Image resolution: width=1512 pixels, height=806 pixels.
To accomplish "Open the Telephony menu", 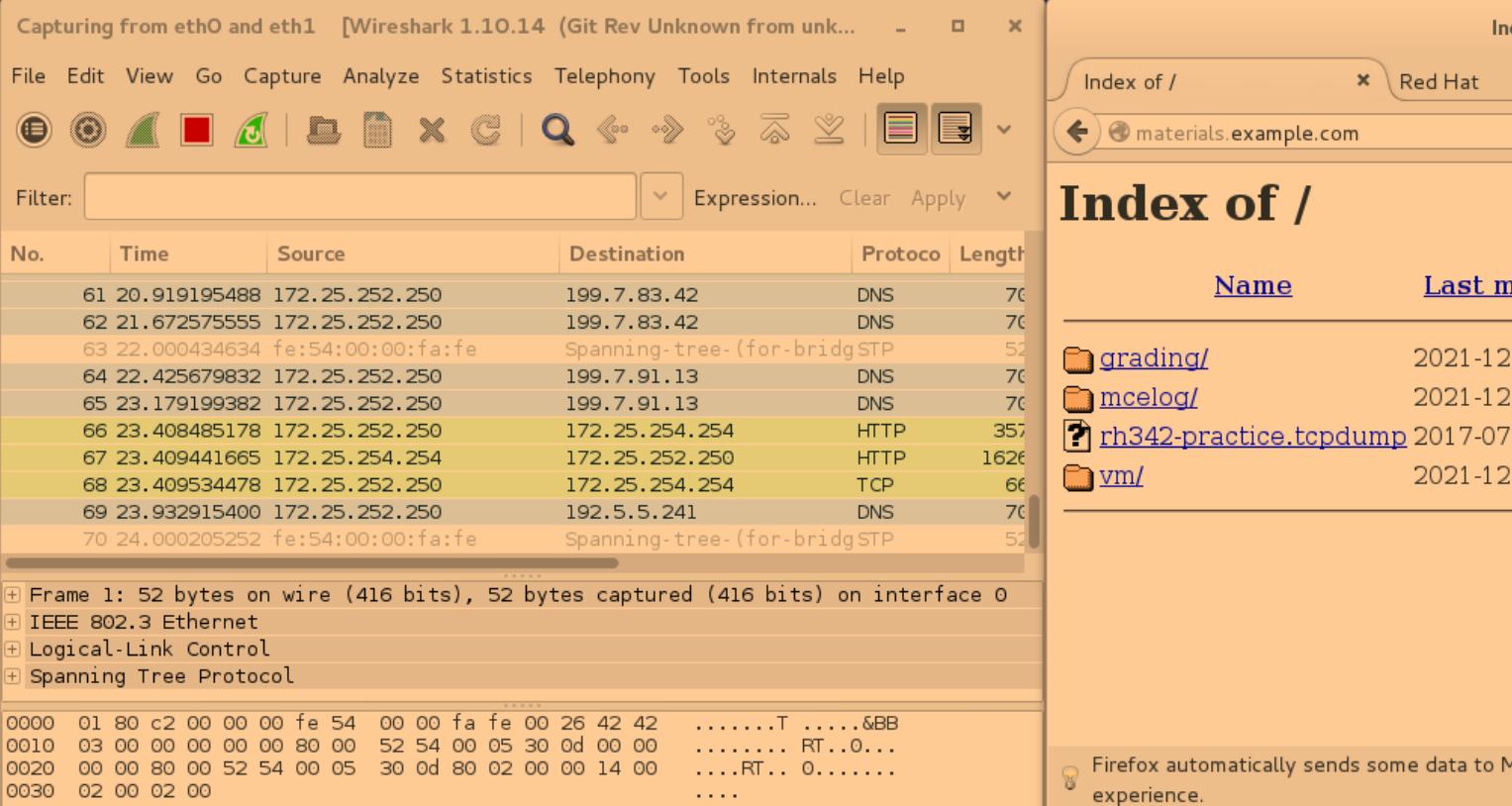I will pos(605,76).
